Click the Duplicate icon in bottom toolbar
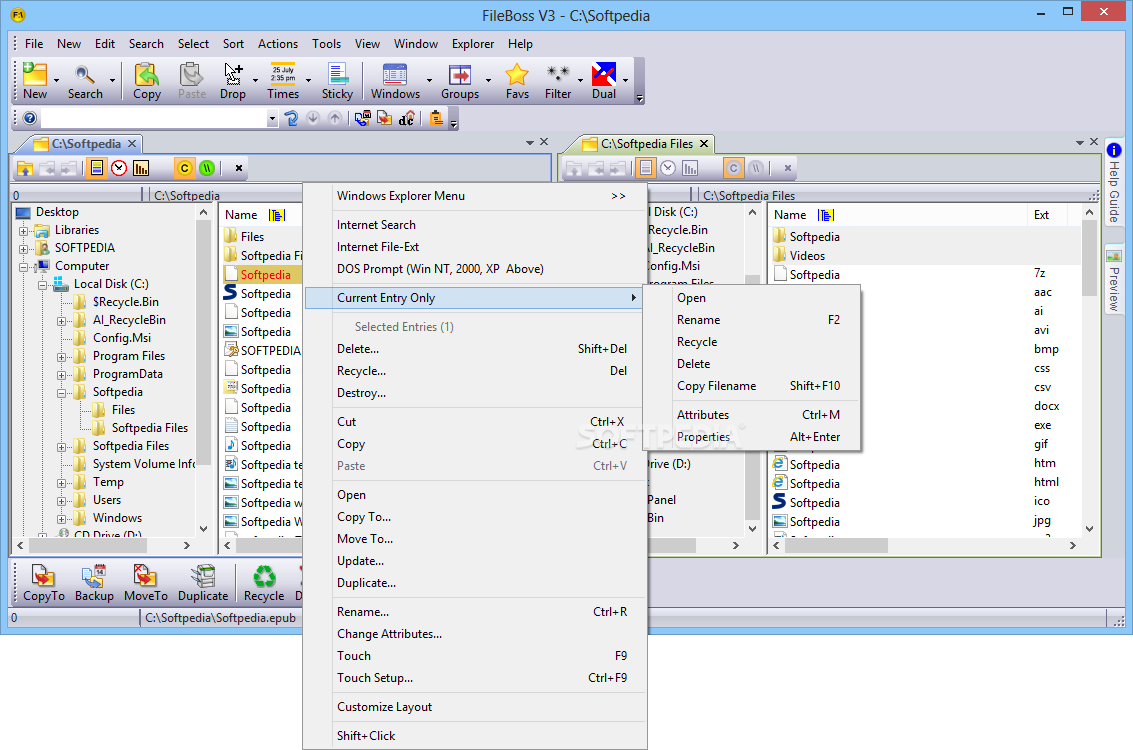Screen dimensions: 1133x750 point(203,576)
